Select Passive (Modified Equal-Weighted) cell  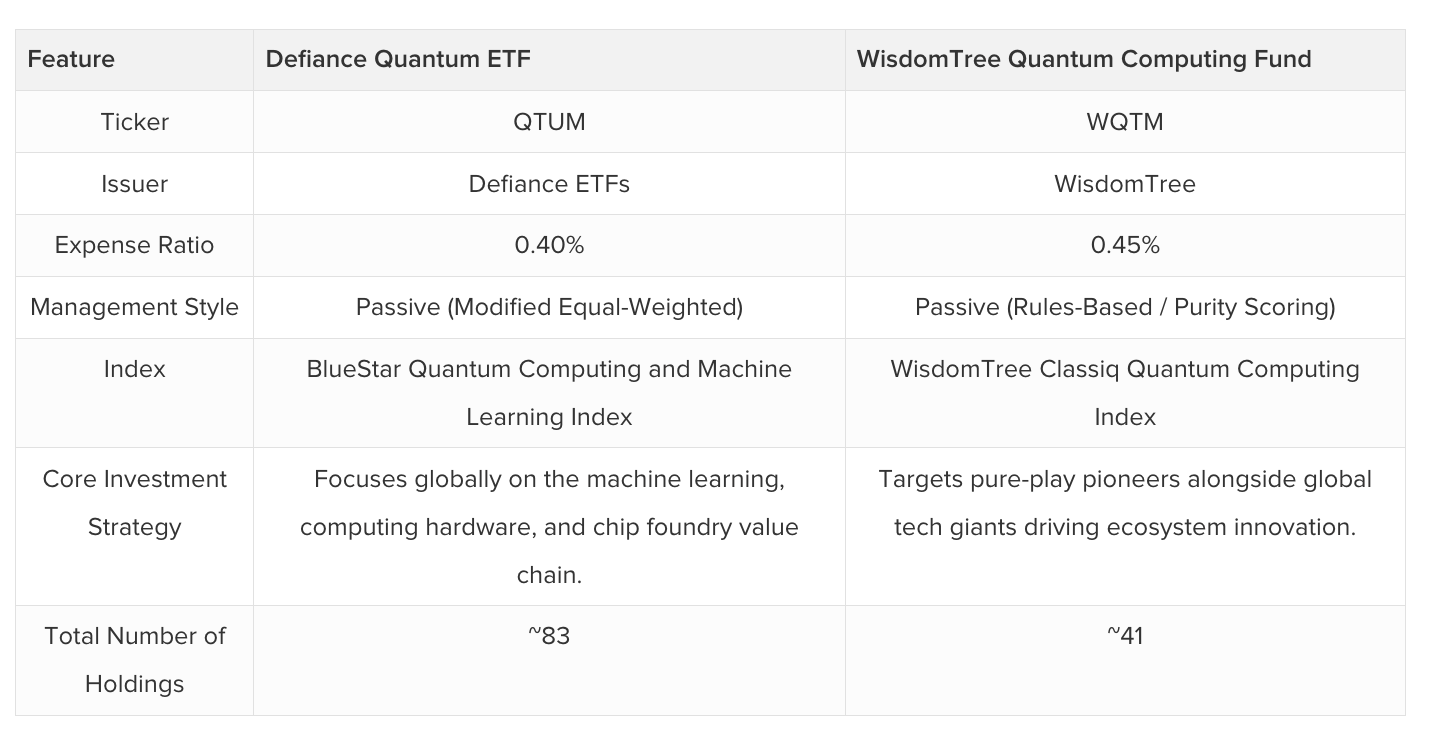pos(549,307)
